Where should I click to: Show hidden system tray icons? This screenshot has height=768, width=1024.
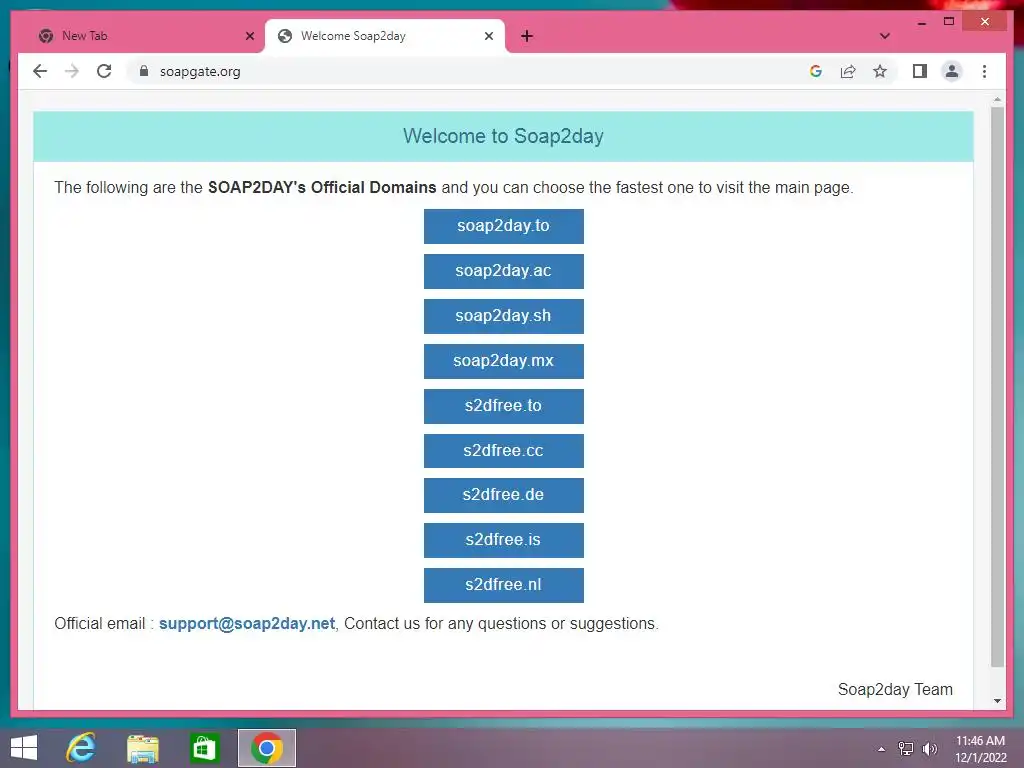click(882, 749)
